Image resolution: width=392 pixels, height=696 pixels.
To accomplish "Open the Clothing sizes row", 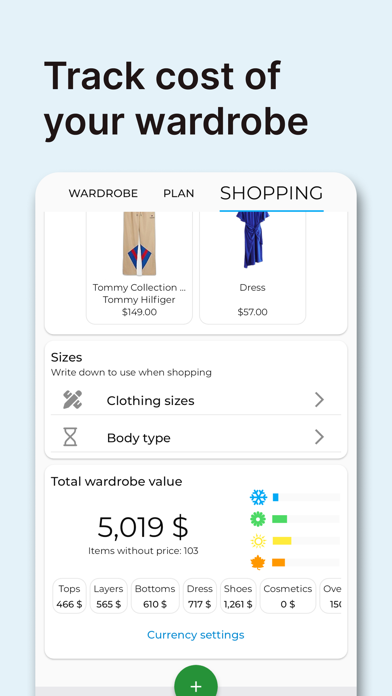I will 196,400.
